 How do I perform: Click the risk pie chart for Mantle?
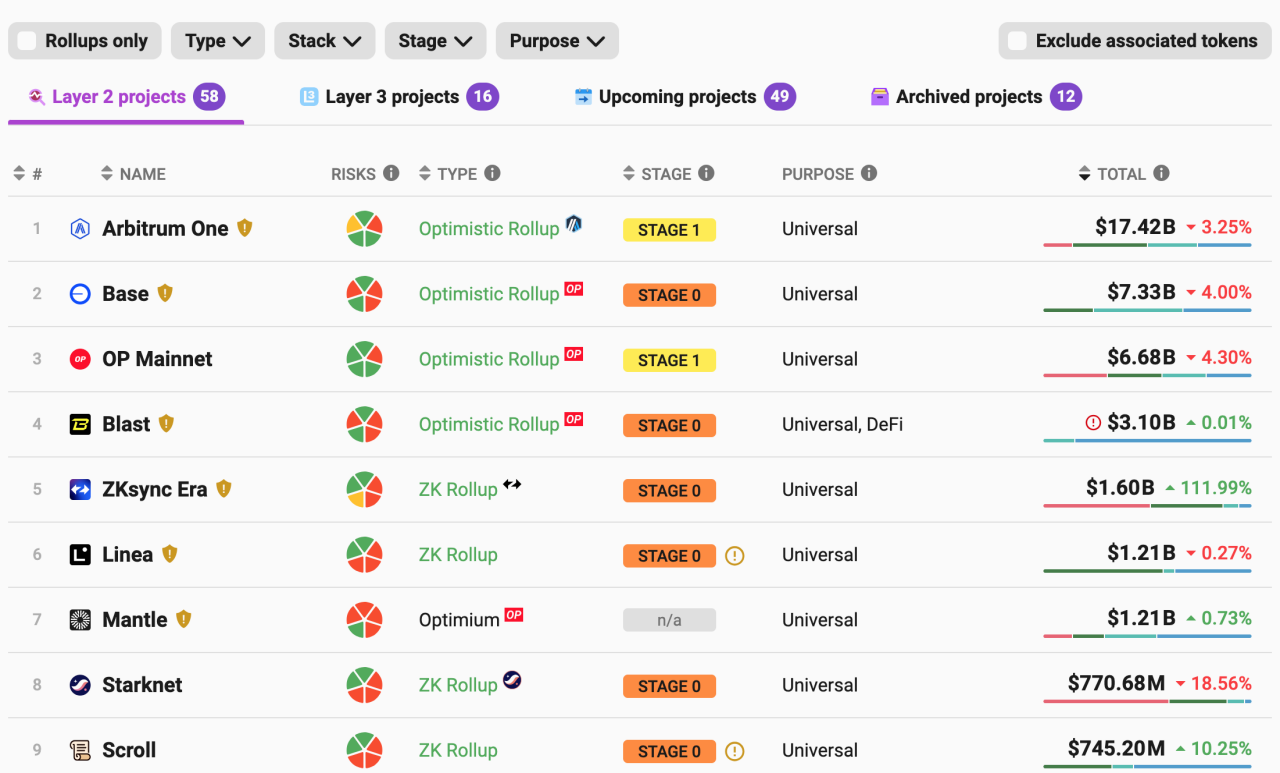point(364,620)
